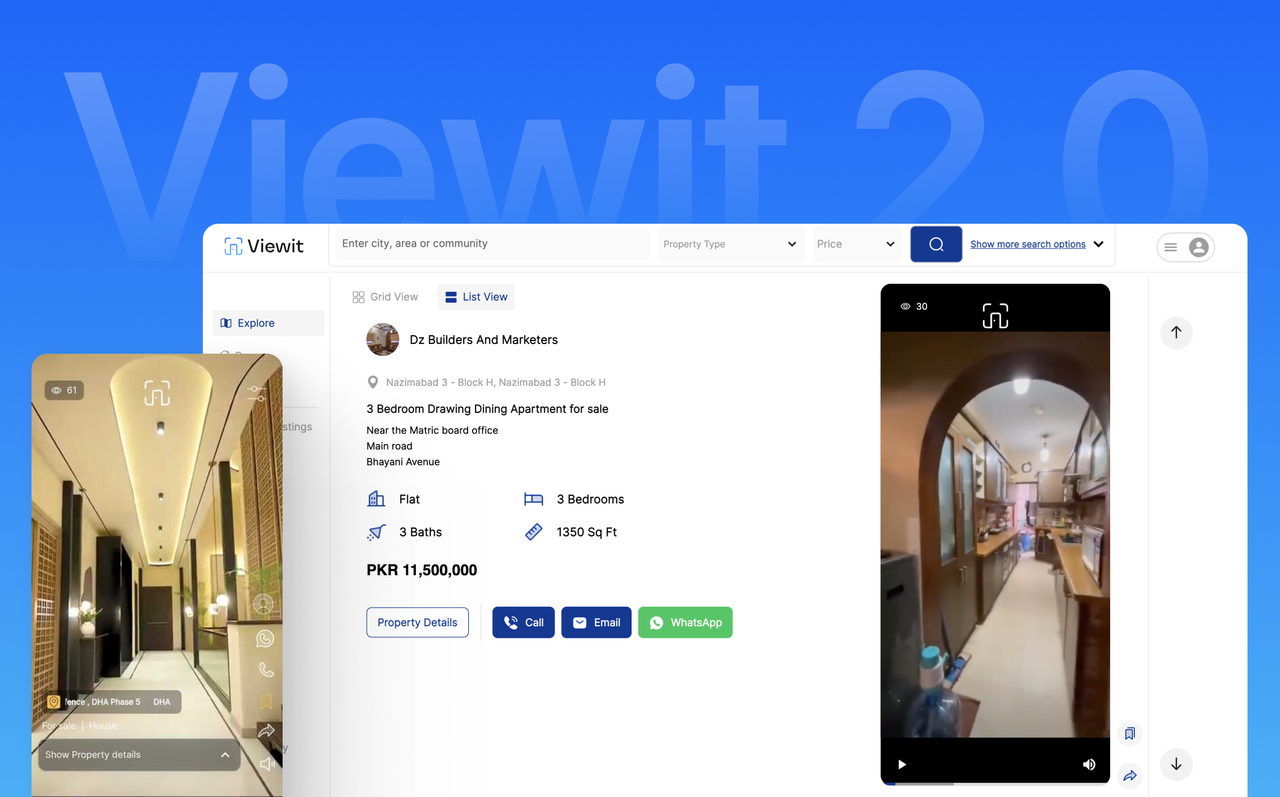This screenshot has width=1280, height=797.
Task: Play the kitchen property video
Action: pos(902,765)
